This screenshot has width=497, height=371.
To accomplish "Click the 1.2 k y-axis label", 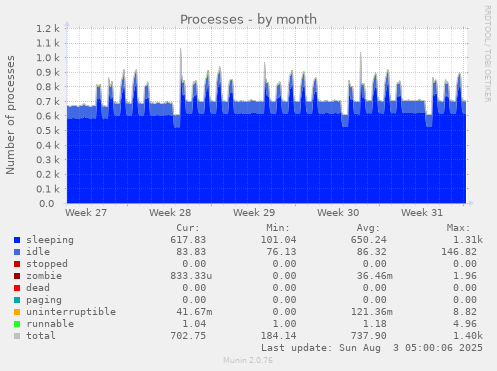I will coord(48,29).
